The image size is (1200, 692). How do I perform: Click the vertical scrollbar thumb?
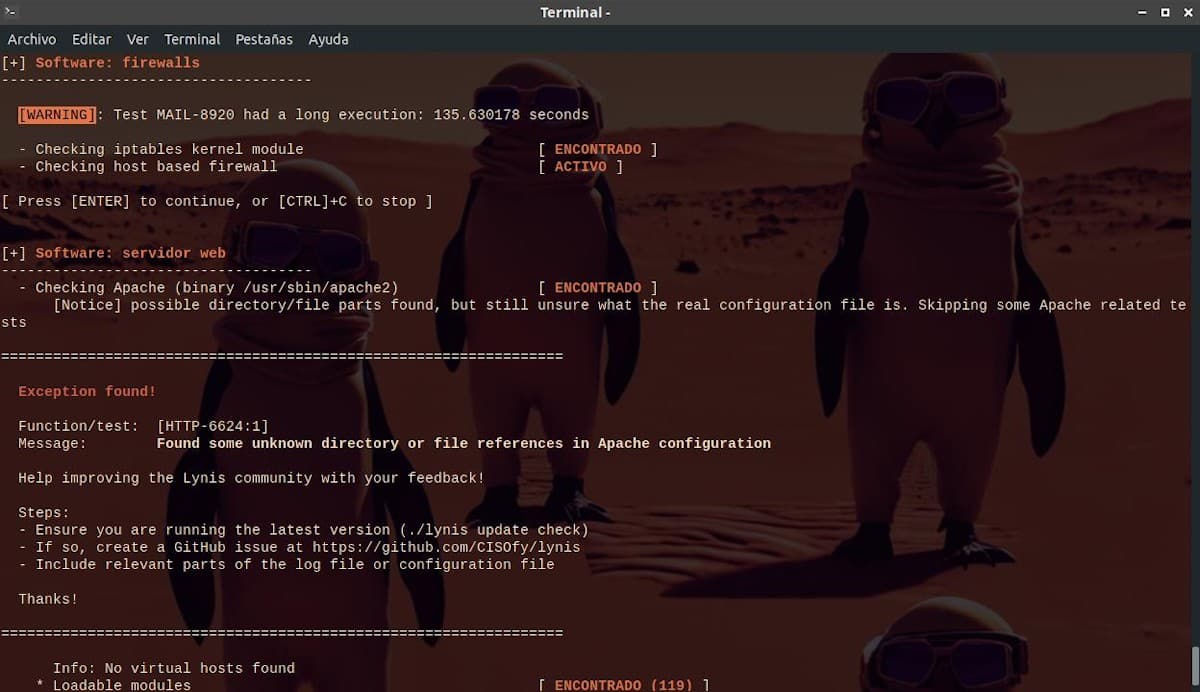(1194, 668)
